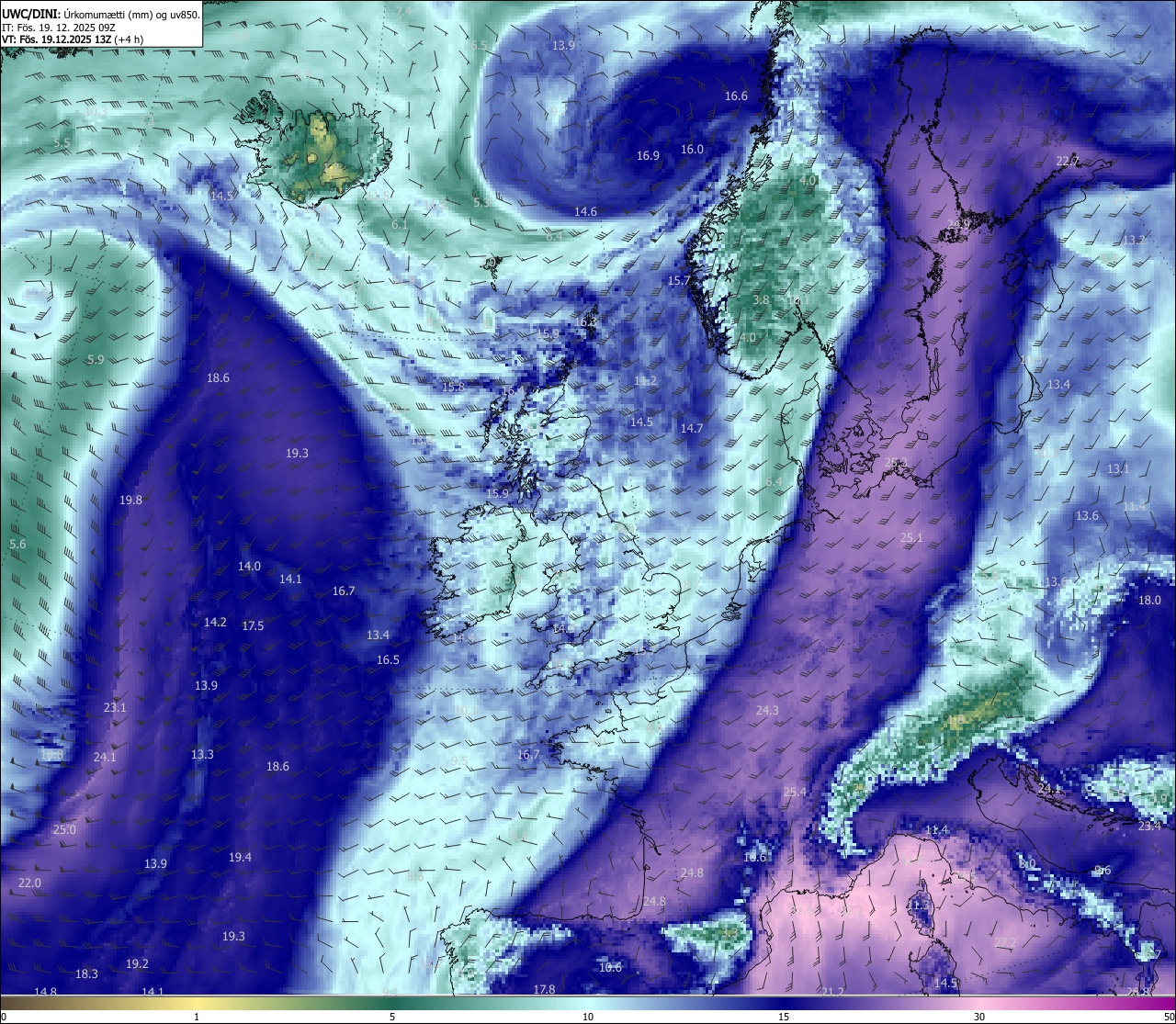Click the 13.3 value in the Atlantic
Screen dimensions: 1176x1024
202,755
